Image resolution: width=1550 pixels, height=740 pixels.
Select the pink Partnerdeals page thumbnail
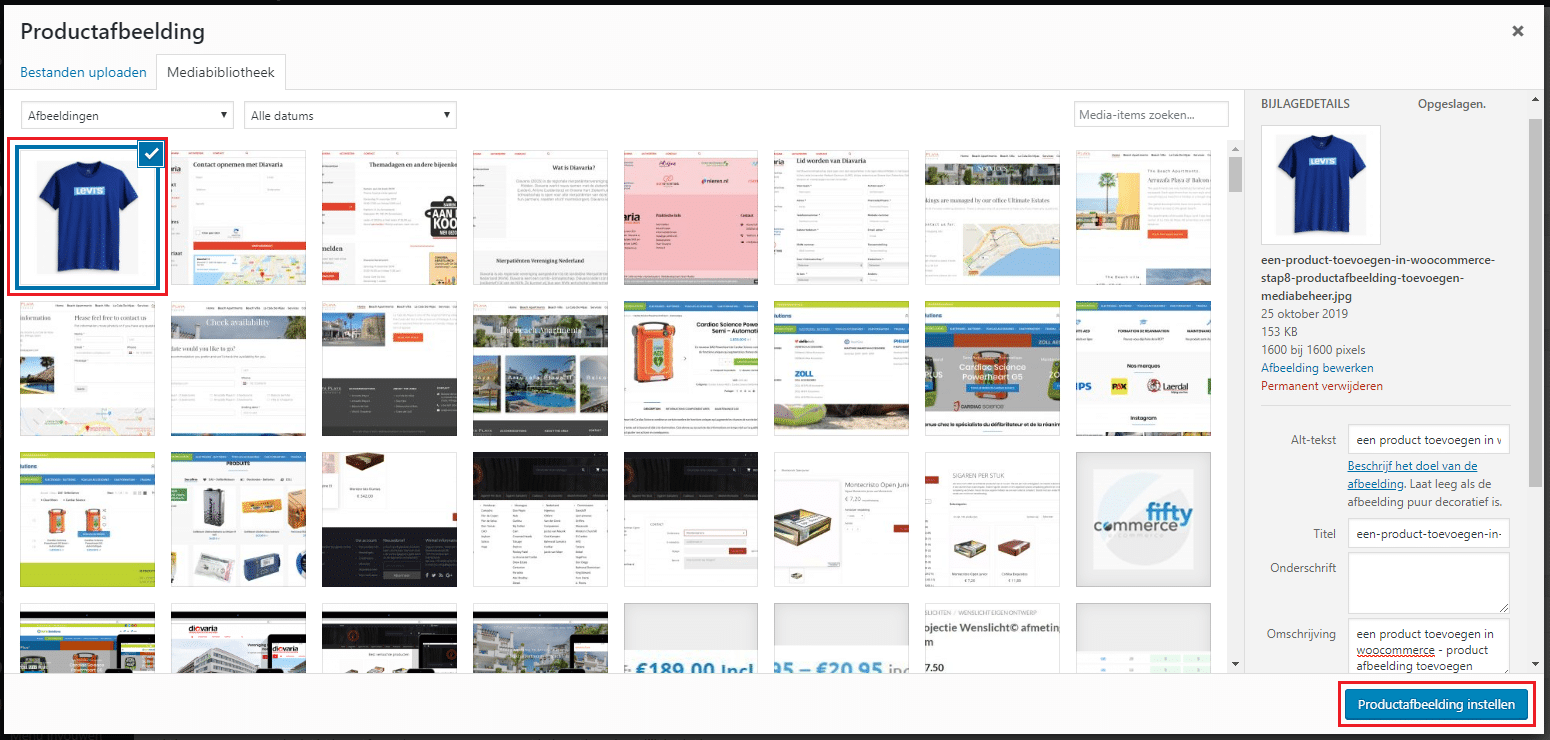[691, 217]
